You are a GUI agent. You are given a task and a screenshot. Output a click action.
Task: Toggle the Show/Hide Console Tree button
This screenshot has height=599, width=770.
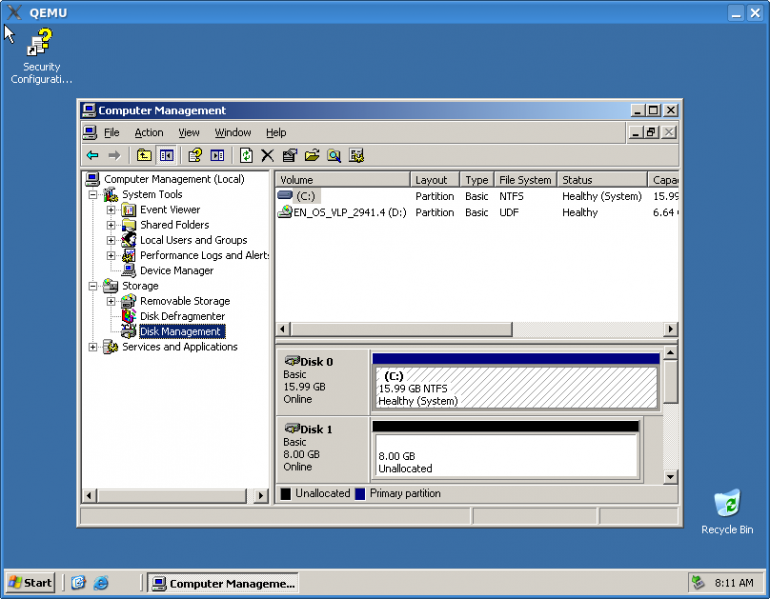coord(166,155)
